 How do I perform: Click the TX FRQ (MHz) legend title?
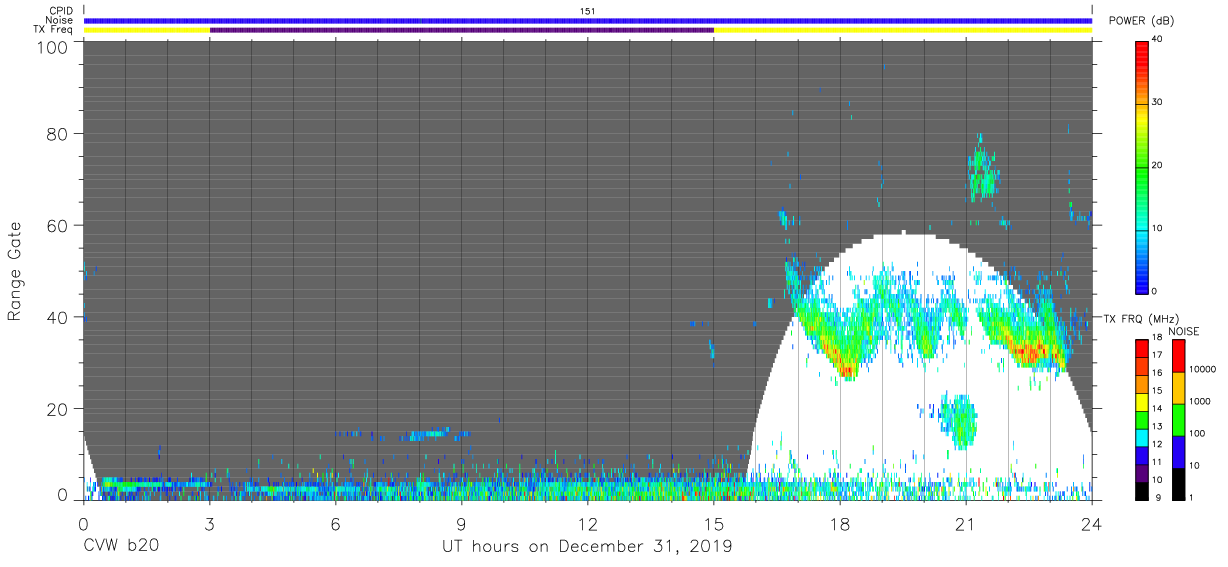[x=1140, y=319]
